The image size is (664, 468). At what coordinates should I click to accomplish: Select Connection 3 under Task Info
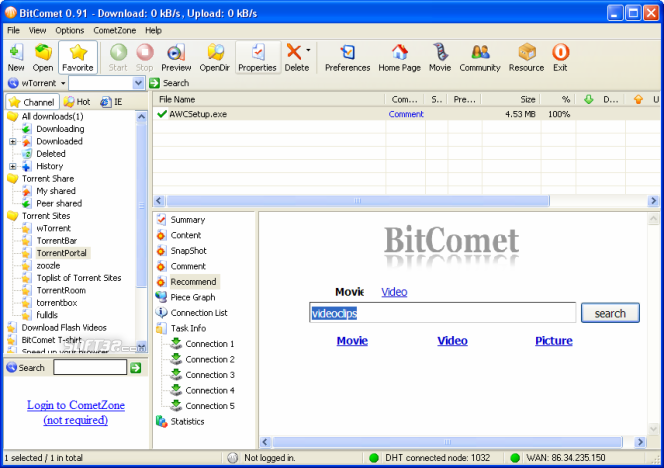[x=210, y=375]
